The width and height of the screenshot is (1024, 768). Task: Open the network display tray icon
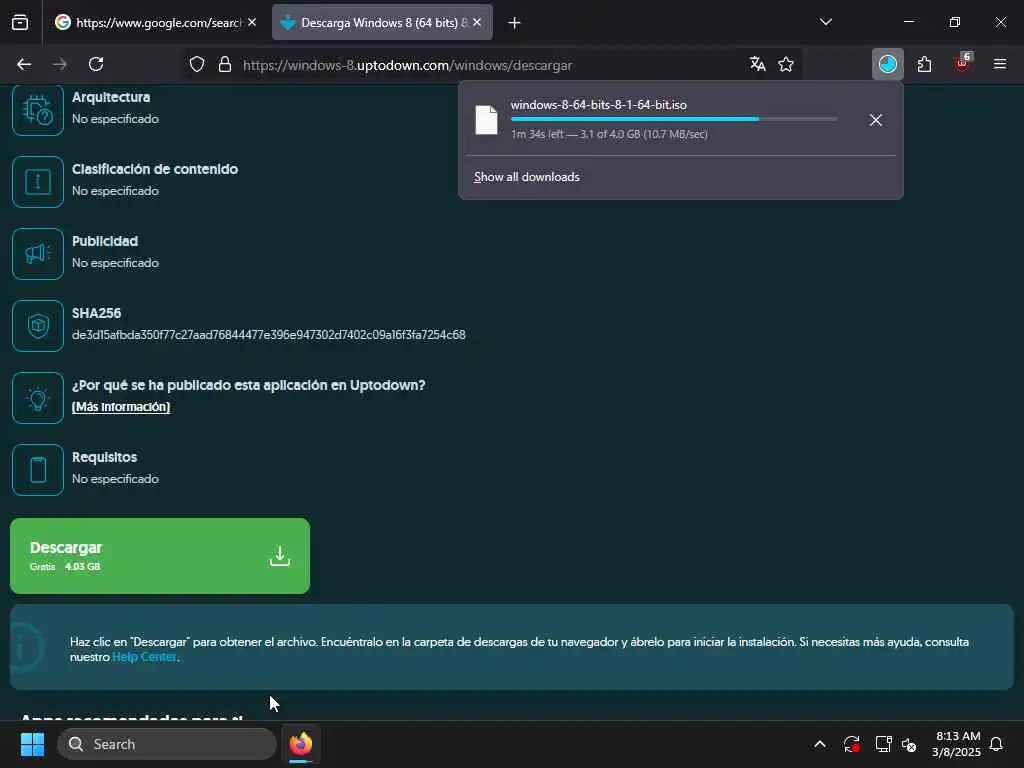pyautogui.click(x=883, y=744)
